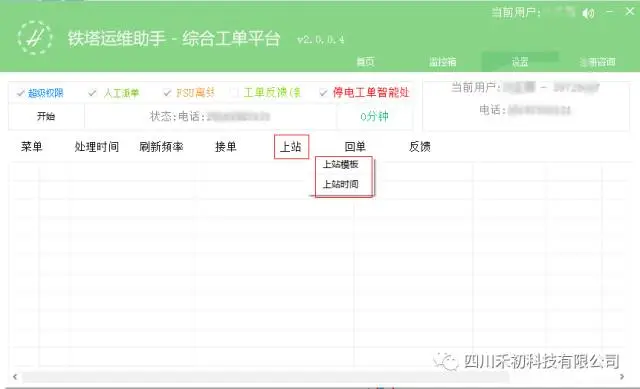The image size is (640, 389).
Task: Close the 铁塔运维助手 window
Action: pos(630,12)
